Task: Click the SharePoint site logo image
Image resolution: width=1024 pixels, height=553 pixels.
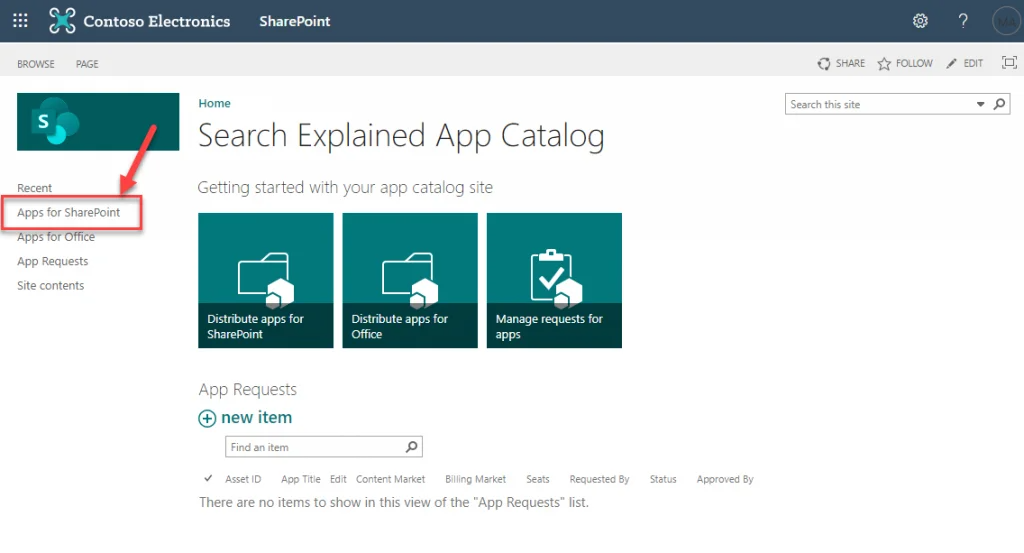Action: pyautogui.click(x=98, y=121)
